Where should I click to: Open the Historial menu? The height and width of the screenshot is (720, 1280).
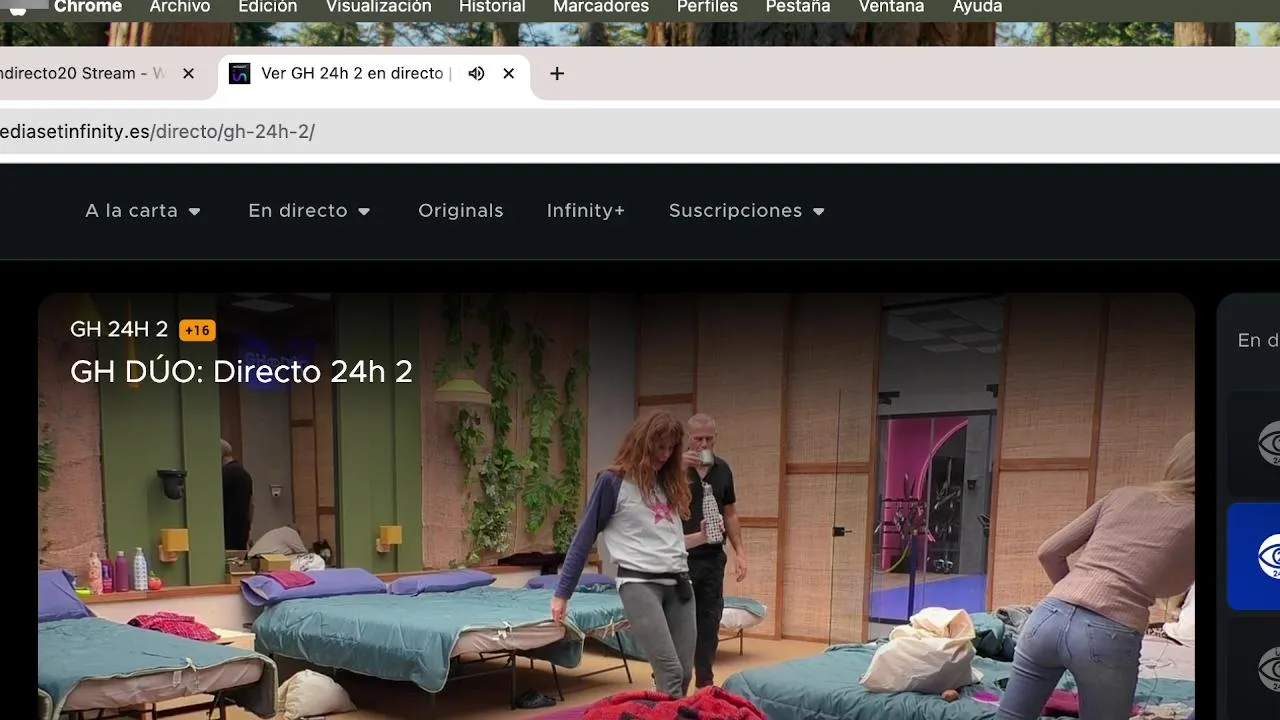point(492,7)
